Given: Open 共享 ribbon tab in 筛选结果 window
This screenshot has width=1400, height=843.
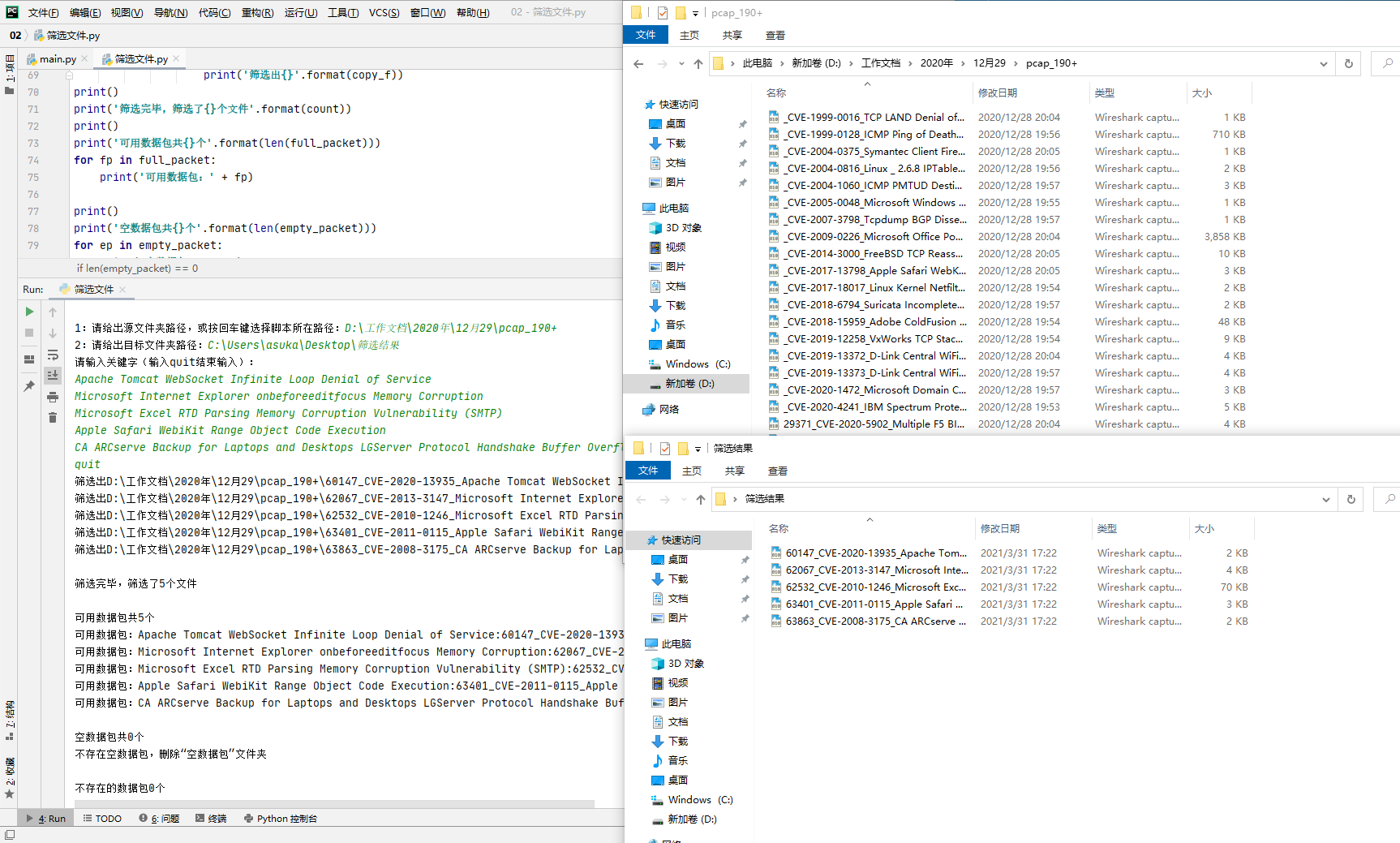Looking at the screenshot, I should click(x=734, y=471).
